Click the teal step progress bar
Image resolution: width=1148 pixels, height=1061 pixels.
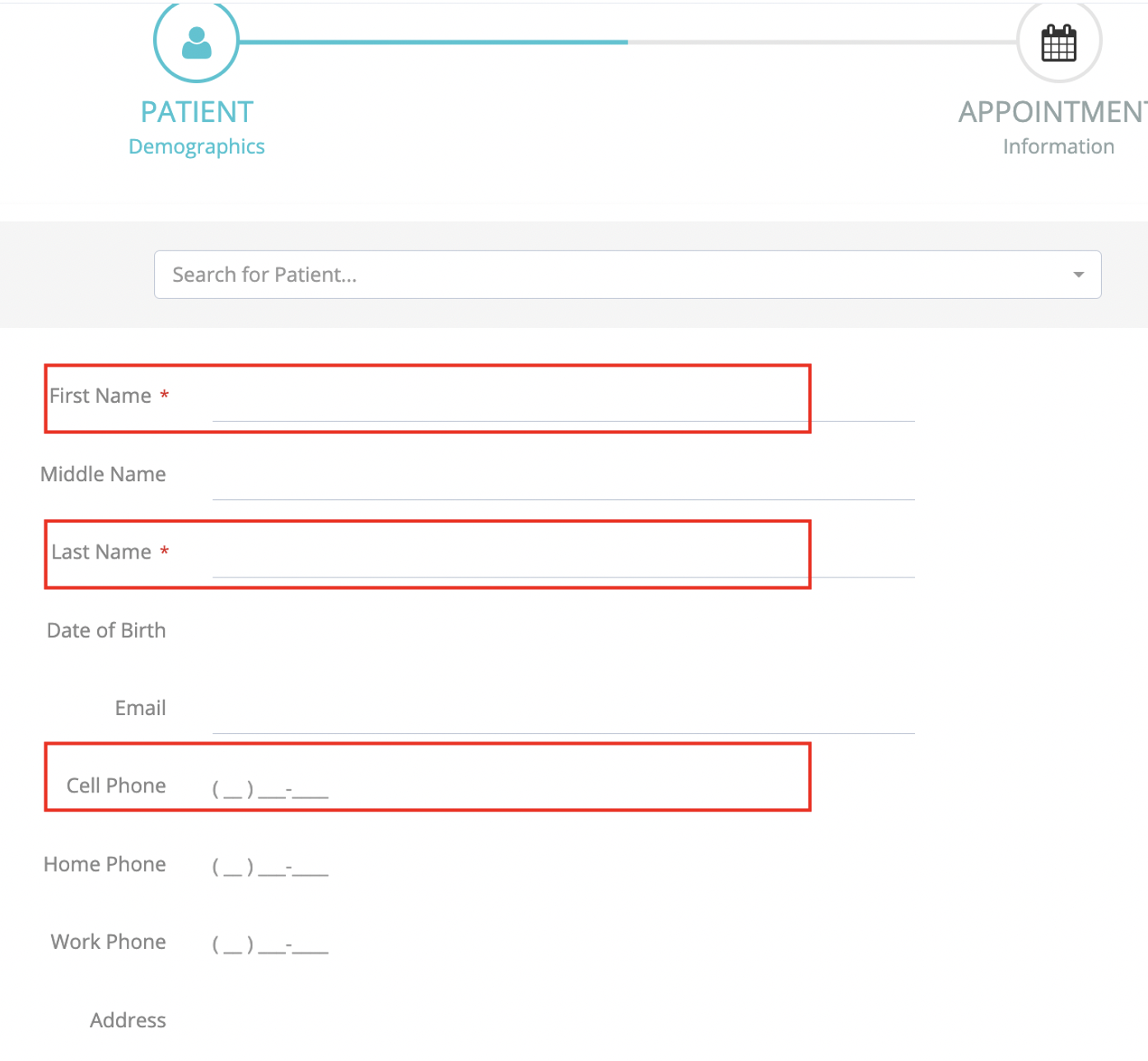[x=433, y=42]
